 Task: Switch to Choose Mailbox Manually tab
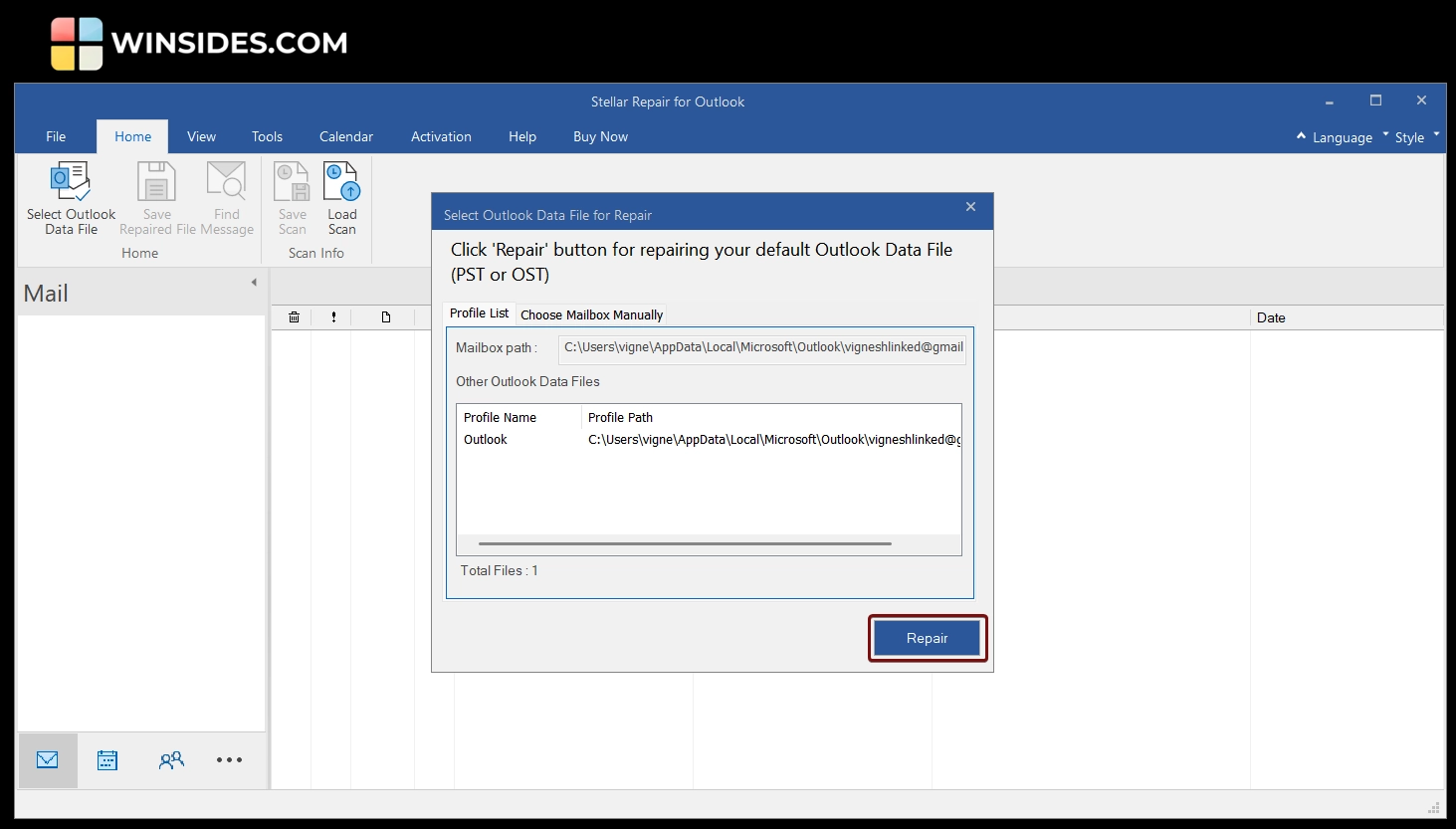tap(591, 314)
